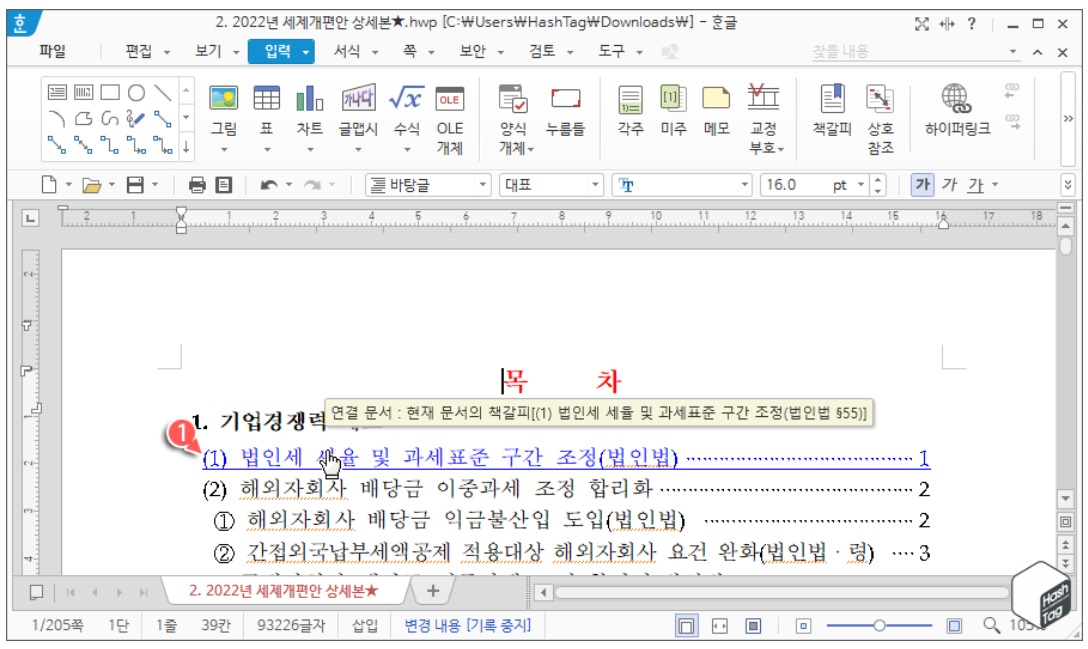Click font size stepper up arrow

tap(878, 180)
